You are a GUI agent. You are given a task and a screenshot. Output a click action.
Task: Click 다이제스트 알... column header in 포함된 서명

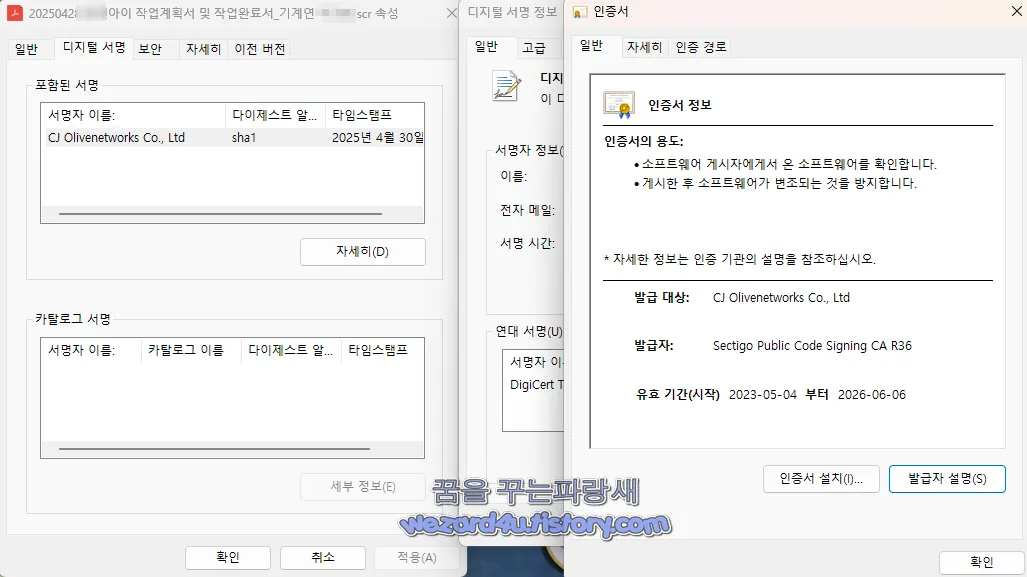click(x=275, y=115)
